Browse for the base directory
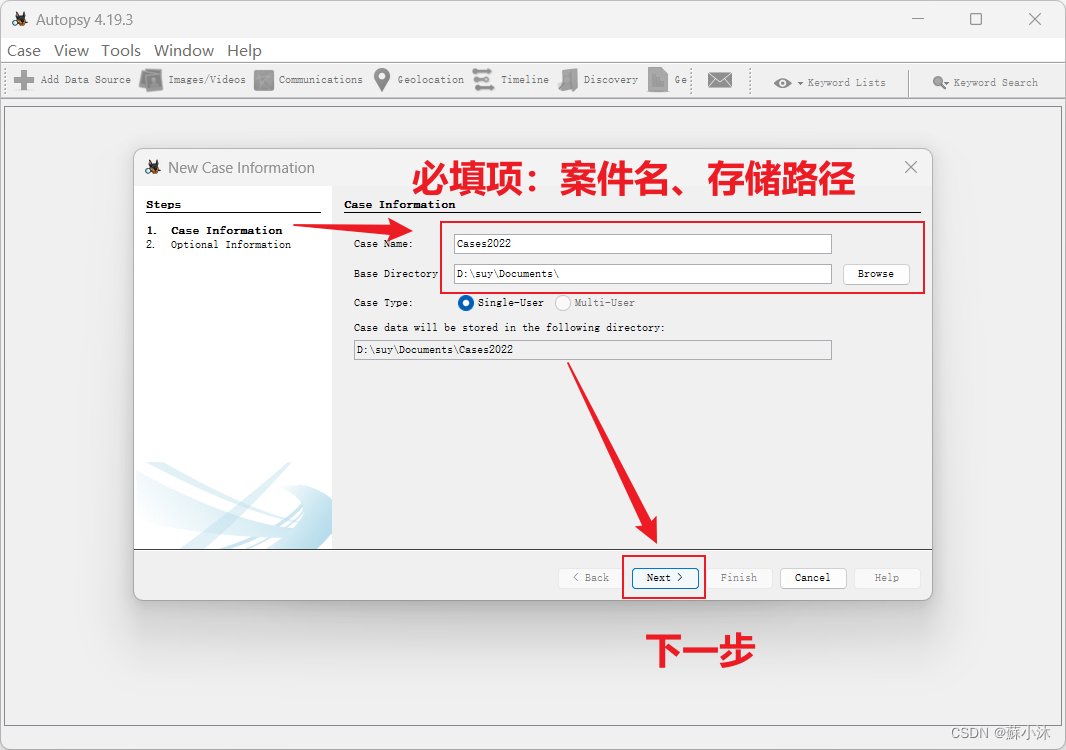1066x750 pixels. 876,274
